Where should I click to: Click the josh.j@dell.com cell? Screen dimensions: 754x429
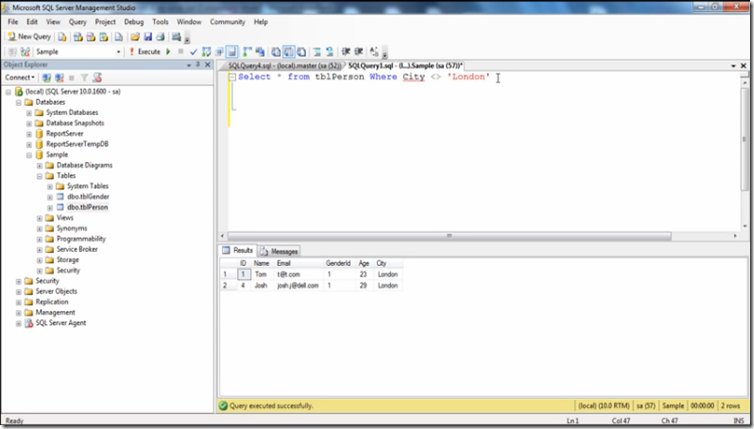(x=298, y=286)
